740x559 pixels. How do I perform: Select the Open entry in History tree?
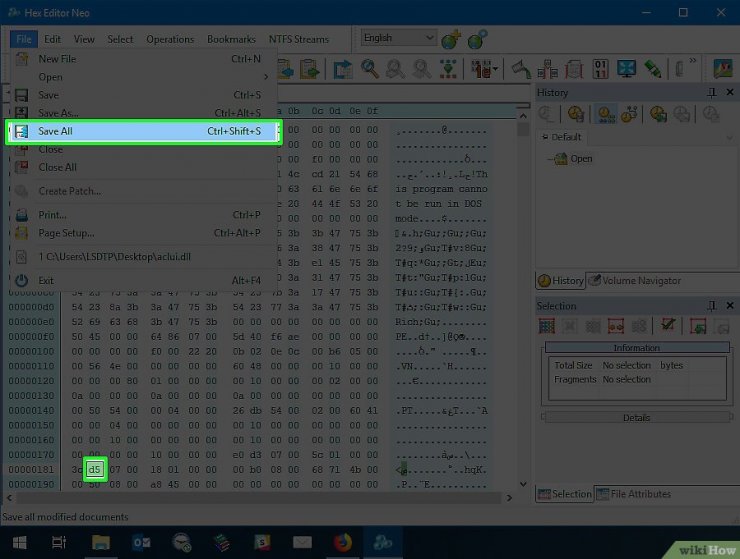574,159
